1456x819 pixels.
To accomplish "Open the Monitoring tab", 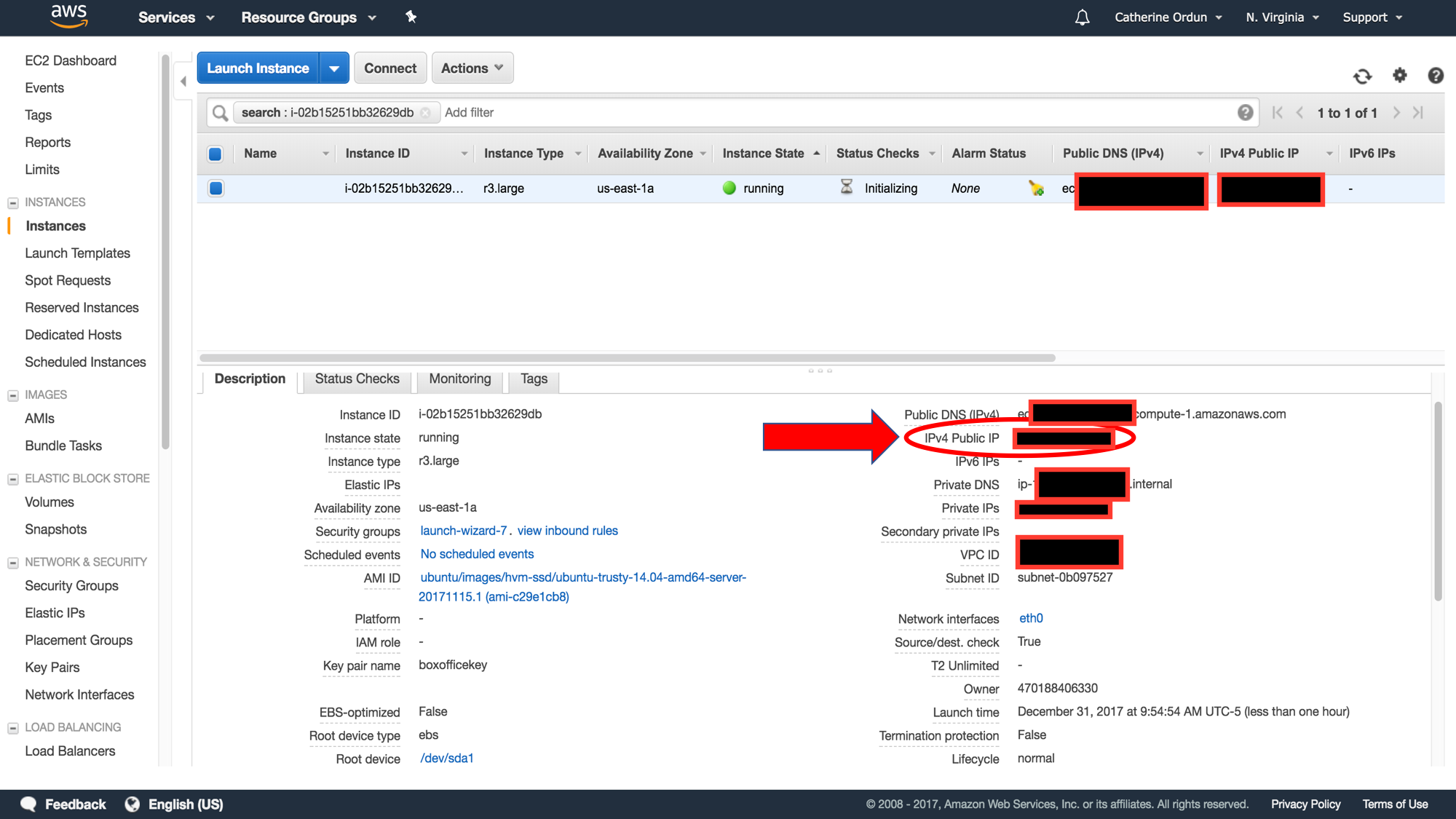I will [x=459, y=379].
